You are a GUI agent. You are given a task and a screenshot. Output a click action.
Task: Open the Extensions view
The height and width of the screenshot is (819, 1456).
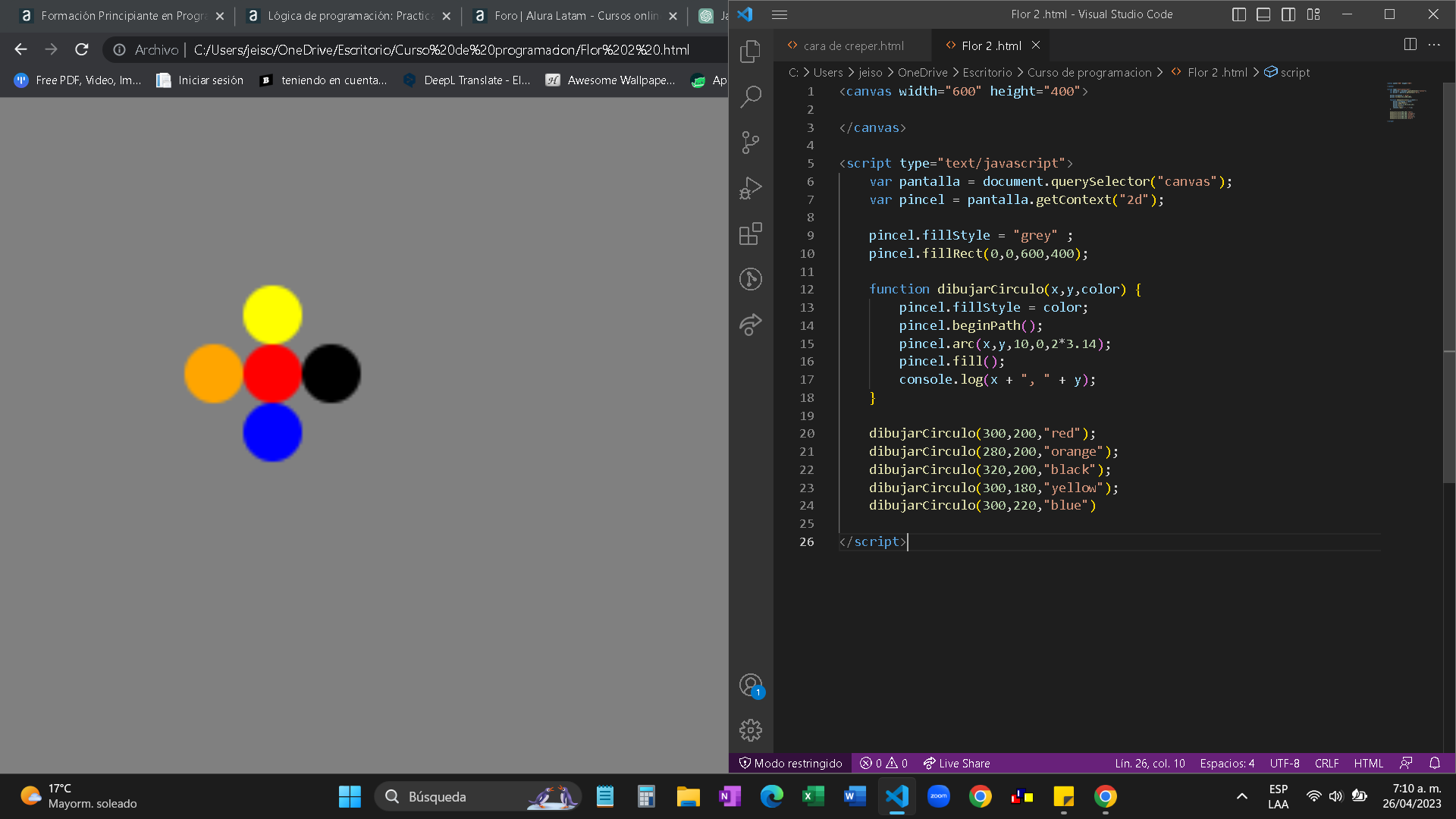click(x=751, y=234)
